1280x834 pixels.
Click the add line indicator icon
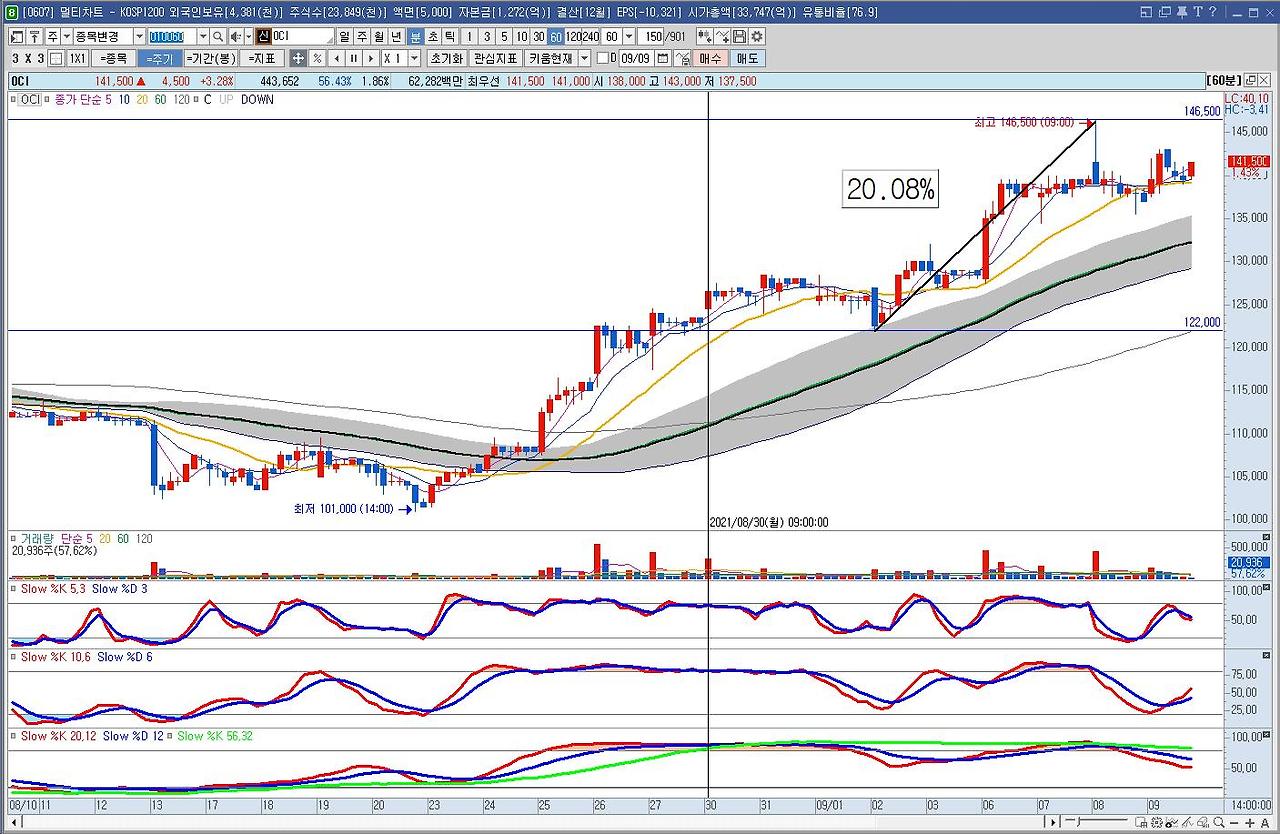tap(722, 36)
